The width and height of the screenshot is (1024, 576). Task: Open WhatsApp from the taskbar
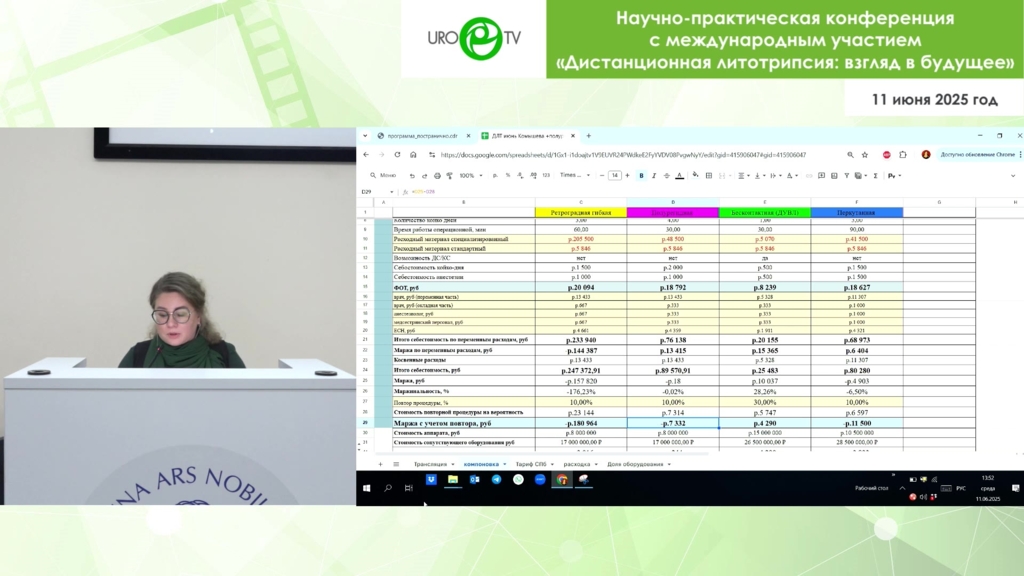click(x=518, y=480)
